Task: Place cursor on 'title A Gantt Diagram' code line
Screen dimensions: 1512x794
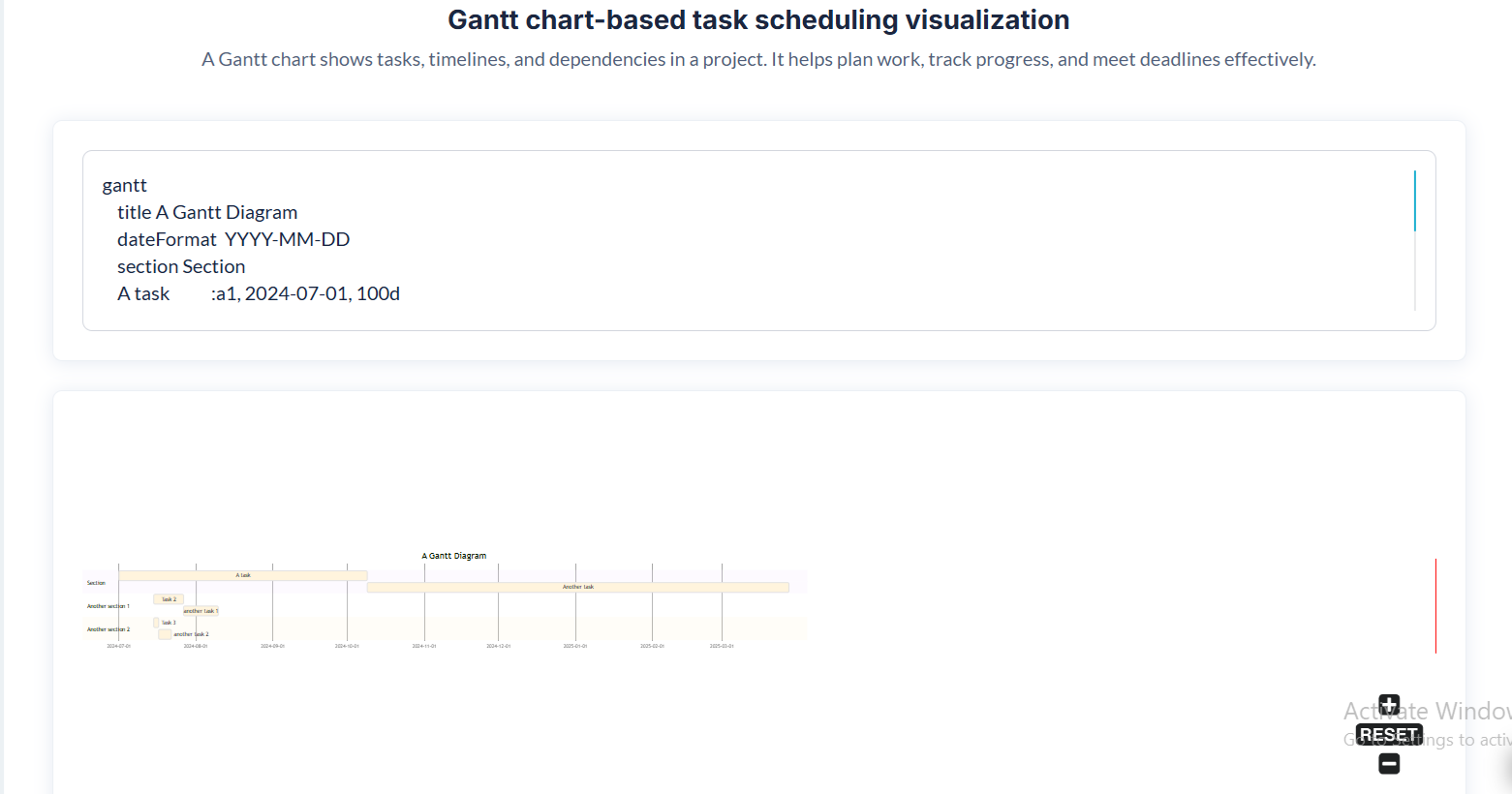Action: point(207,212)
